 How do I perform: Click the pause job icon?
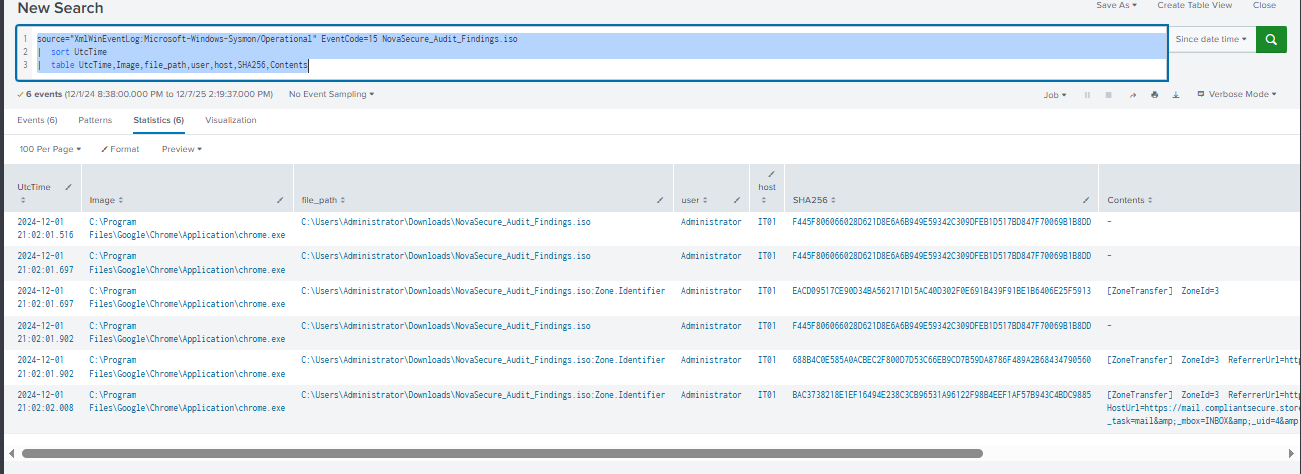(x=1087, y=95)
